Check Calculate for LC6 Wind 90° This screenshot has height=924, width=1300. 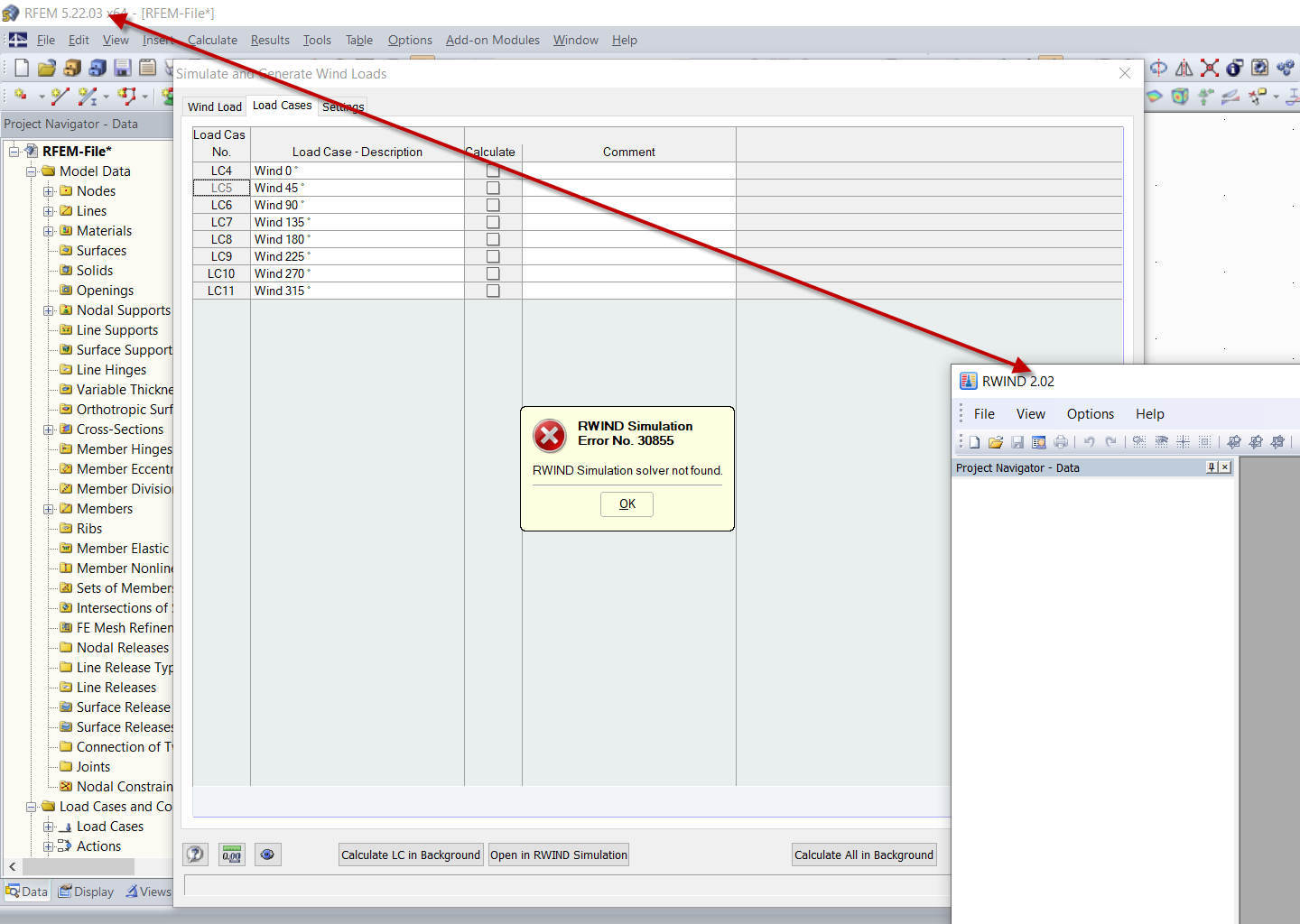point(493,205)
